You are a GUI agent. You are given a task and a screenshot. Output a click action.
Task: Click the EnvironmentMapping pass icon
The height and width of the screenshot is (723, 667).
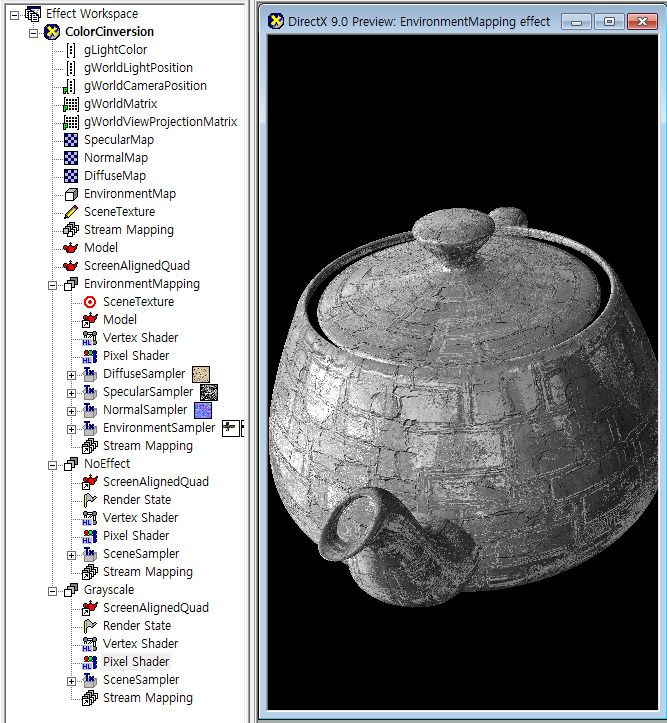[x=71, y=284]
